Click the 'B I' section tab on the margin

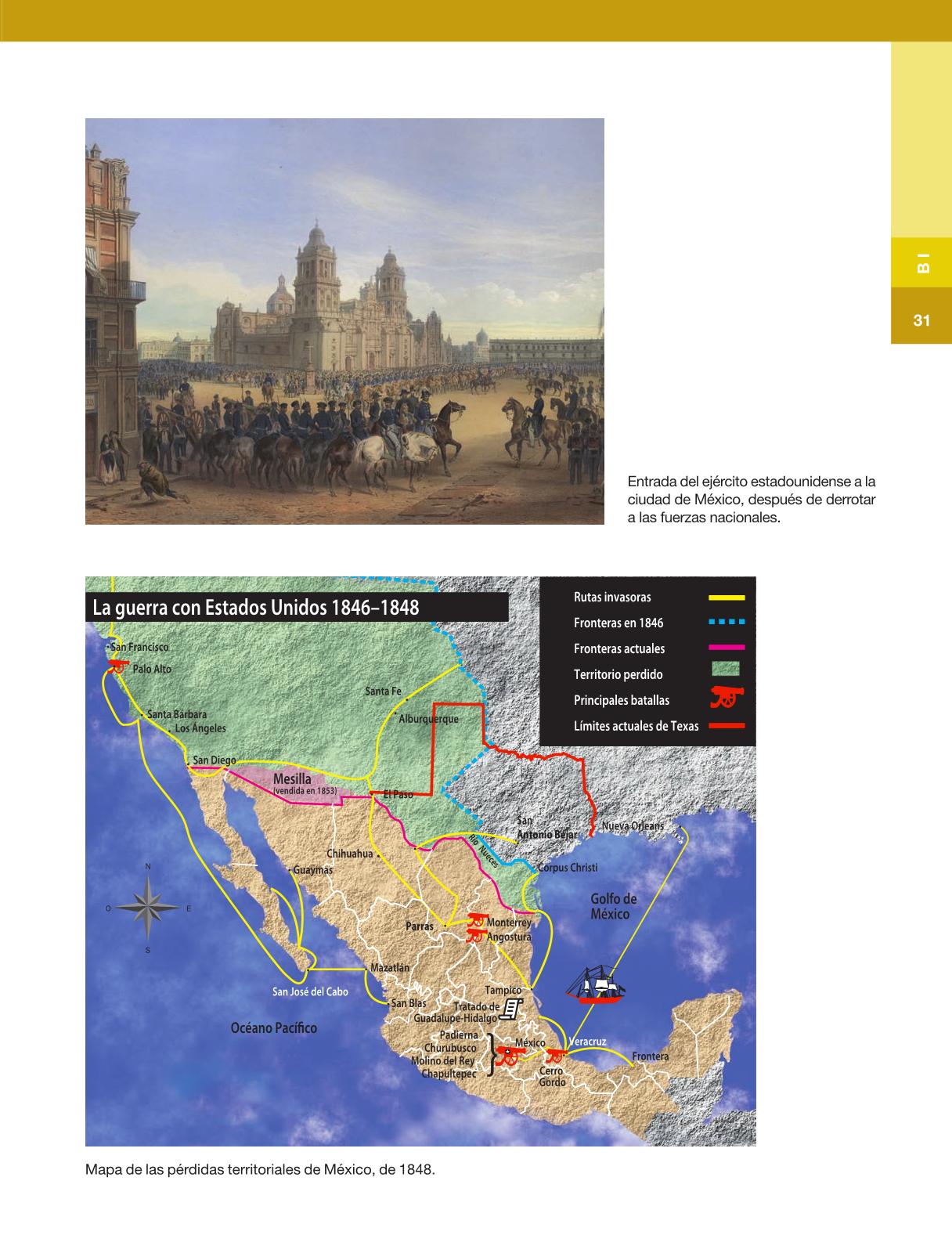[922, 263]
